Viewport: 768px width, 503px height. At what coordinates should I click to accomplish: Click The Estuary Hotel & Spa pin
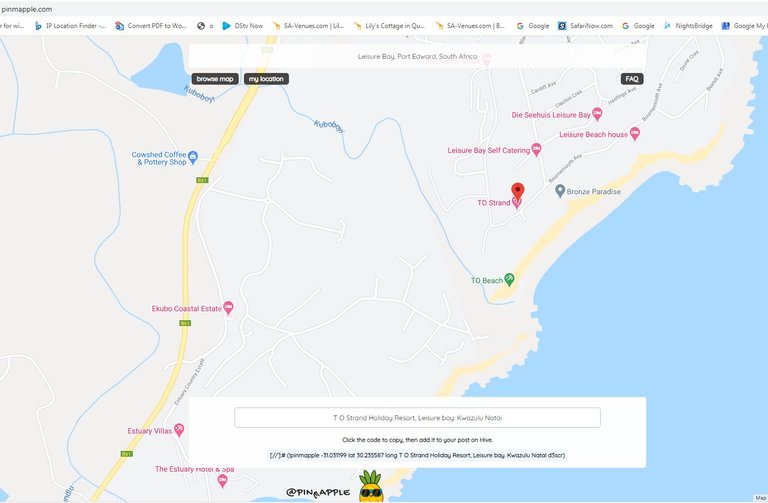coord(222,481)
